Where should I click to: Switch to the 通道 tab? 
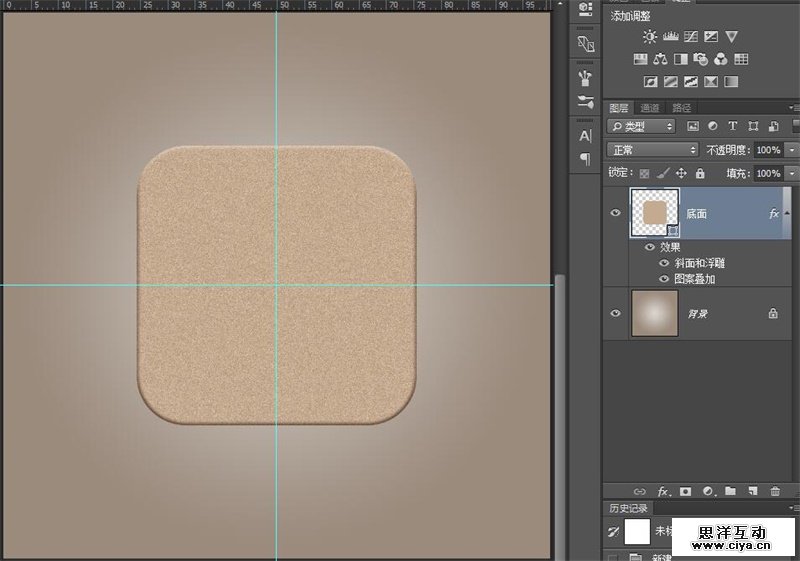tap(650, 108)
